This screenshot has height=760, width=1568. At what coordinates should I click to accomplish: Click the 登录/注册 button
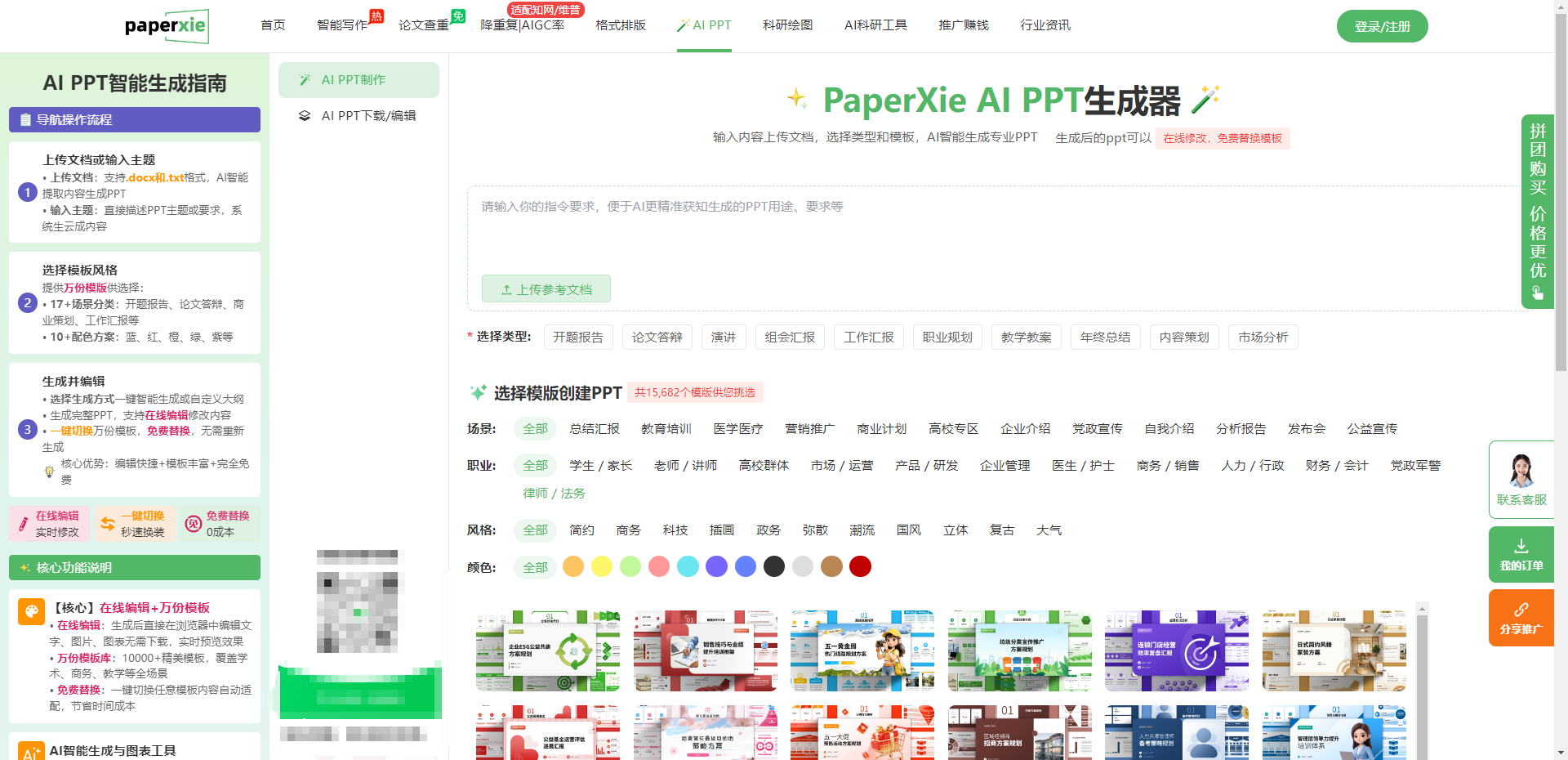pos(1383,26)
